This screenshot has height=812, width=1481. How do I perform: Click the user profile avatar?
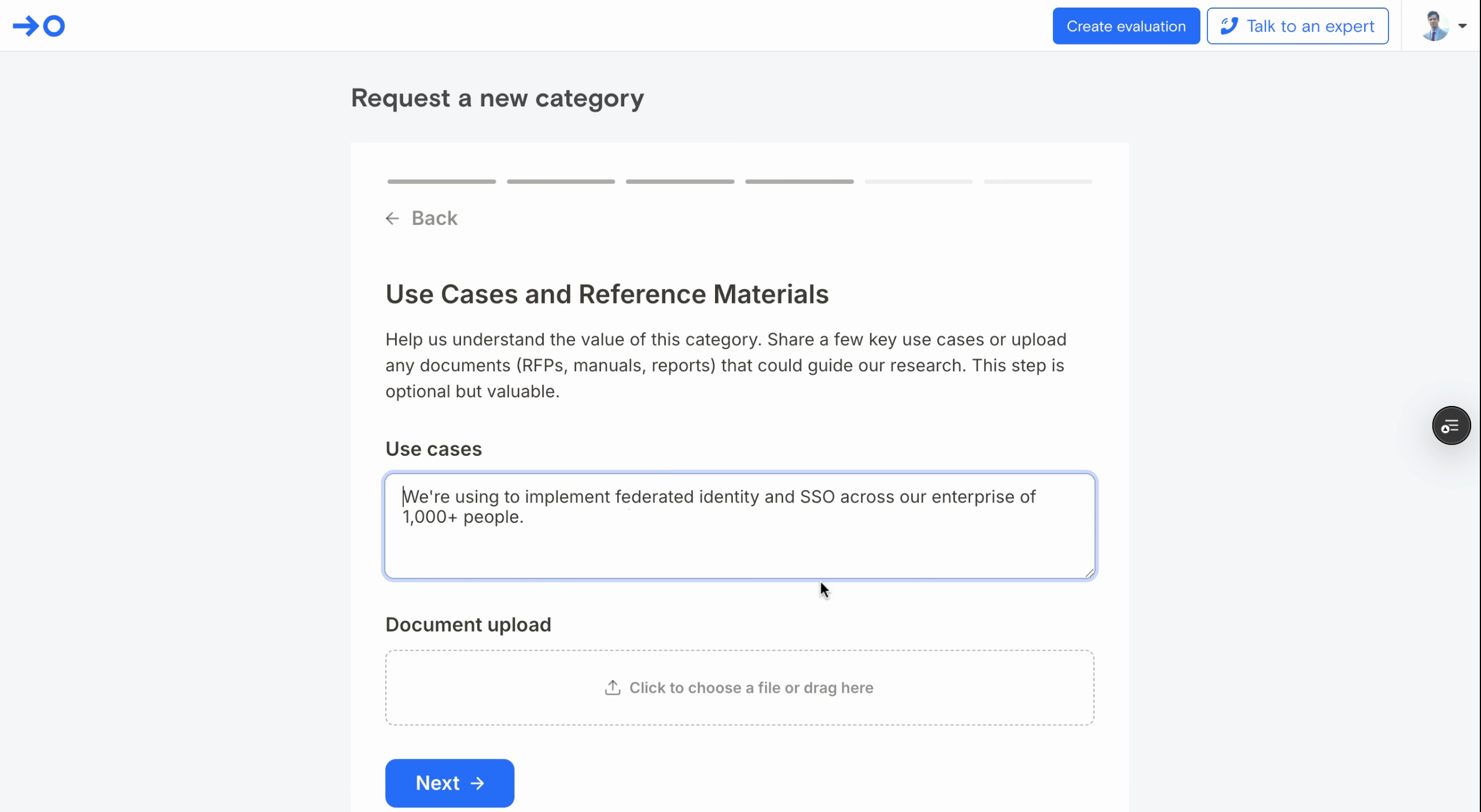click(x=1435, y=26)
